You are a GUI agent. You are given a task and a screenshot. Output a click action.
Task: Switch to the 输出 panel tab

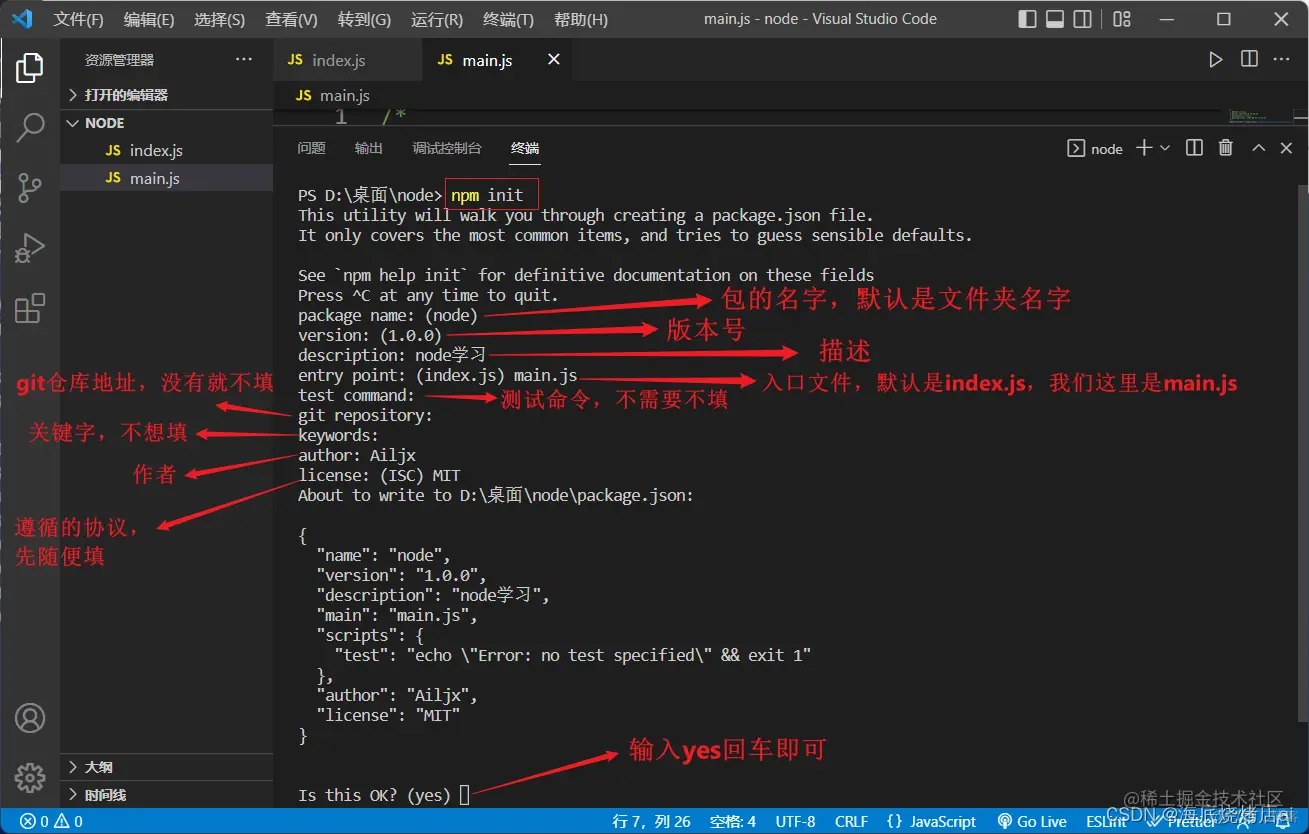pyautogui.click(x=369, y=148)
